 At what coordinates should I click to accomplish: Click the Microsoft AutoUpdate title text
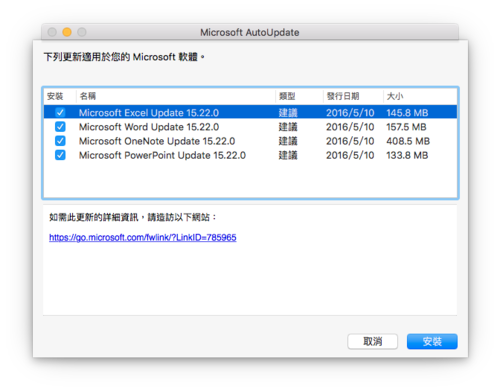(x=250, y=32)
